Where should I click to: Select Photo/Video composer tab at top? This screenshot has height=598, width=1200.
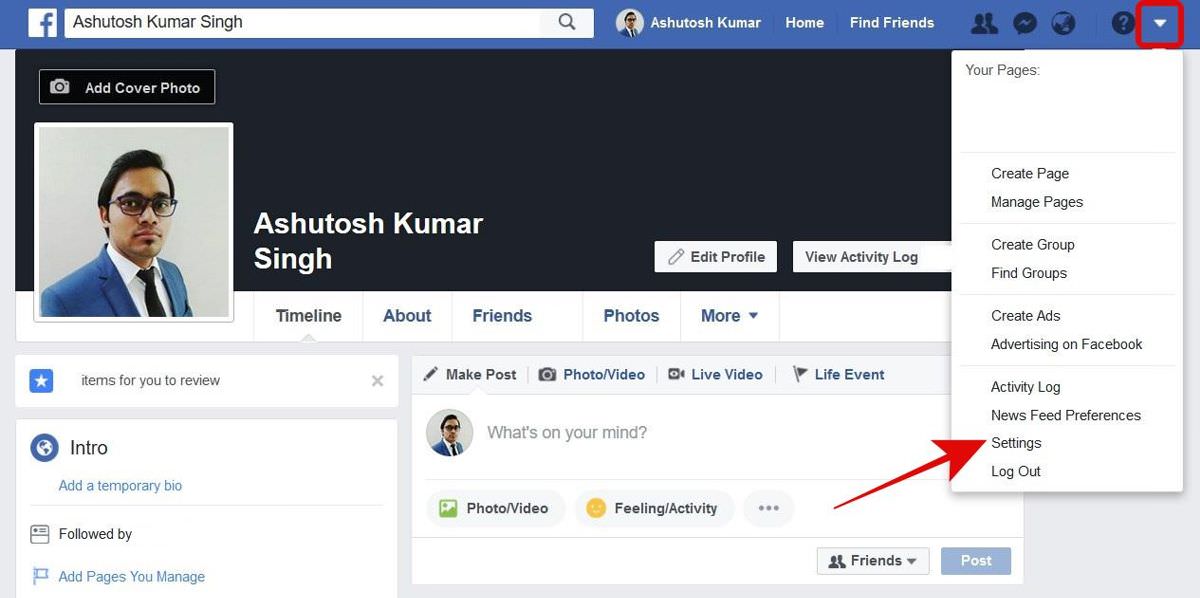(x=592, y=374)
